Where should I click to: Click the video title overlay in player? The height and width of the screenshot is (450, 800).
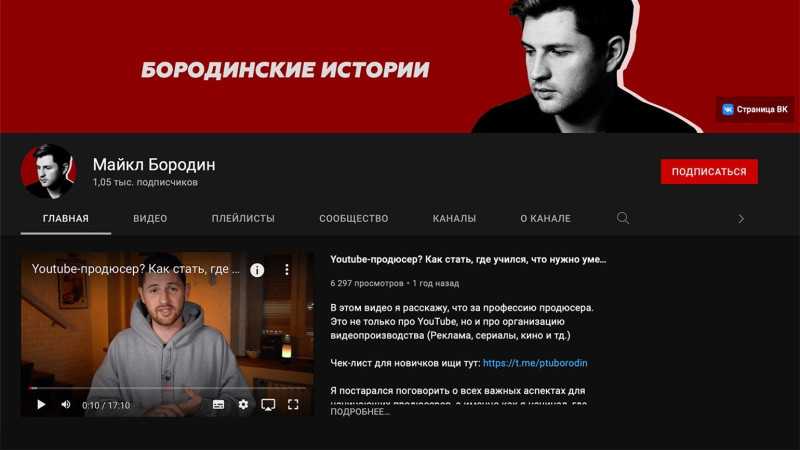tap(135, 269)
